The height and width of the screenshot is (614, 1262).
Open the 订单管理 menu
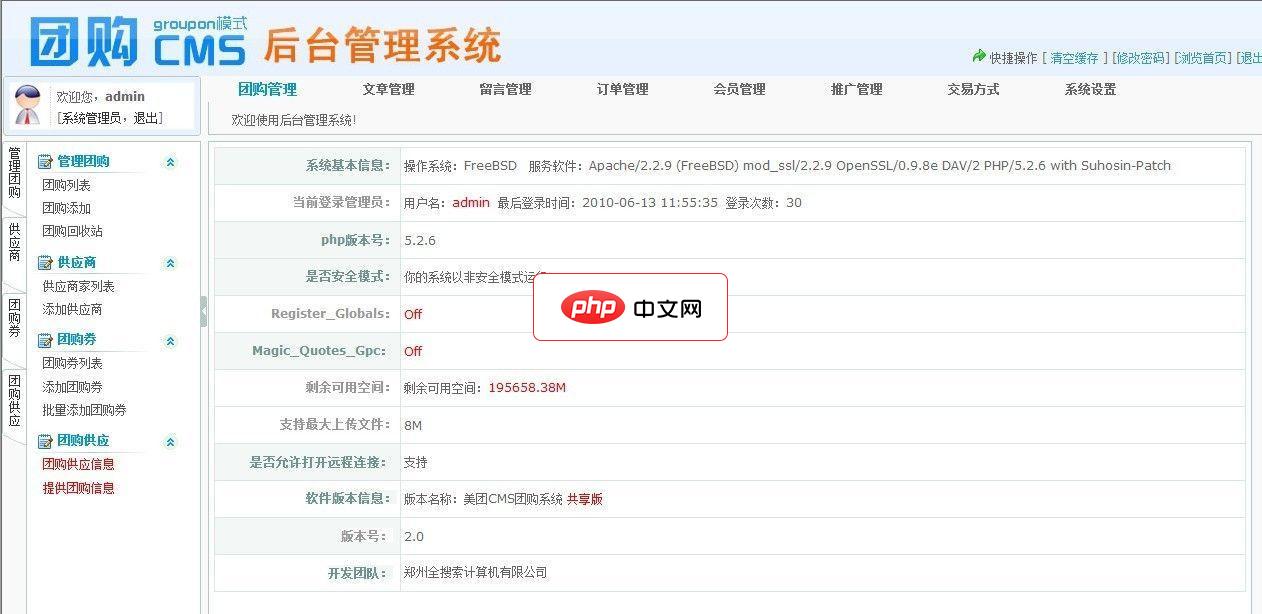[x=621, y=88]
